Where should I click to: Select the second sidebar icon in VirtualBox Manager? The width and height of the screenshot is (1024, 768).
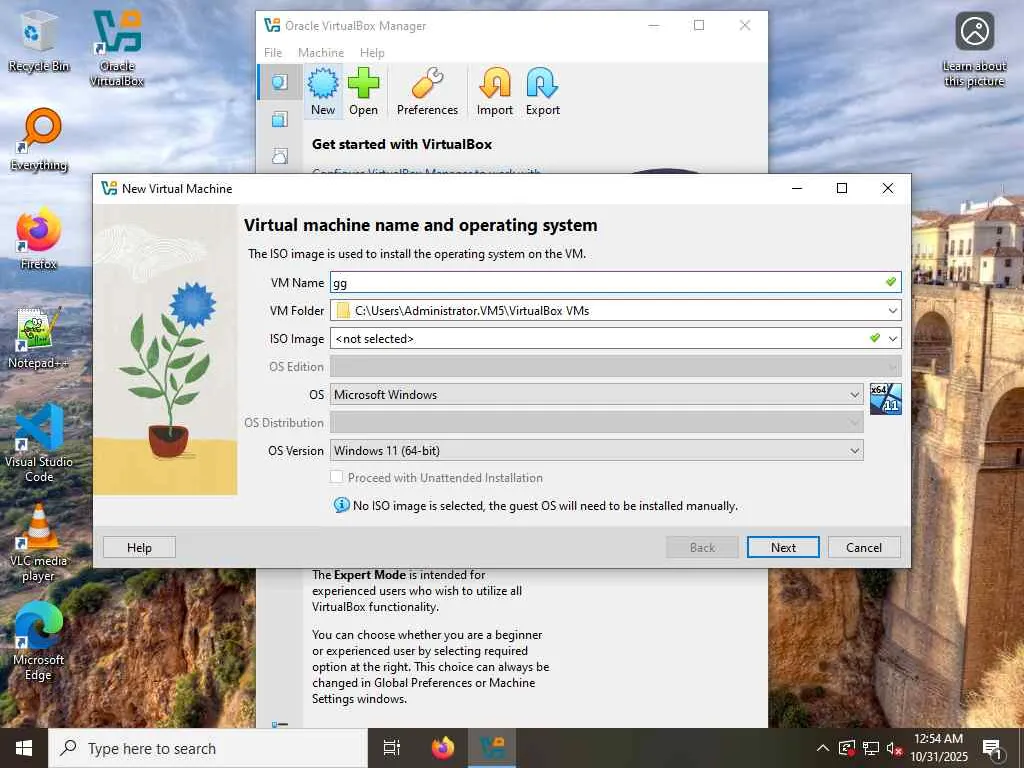click(280, 120)
